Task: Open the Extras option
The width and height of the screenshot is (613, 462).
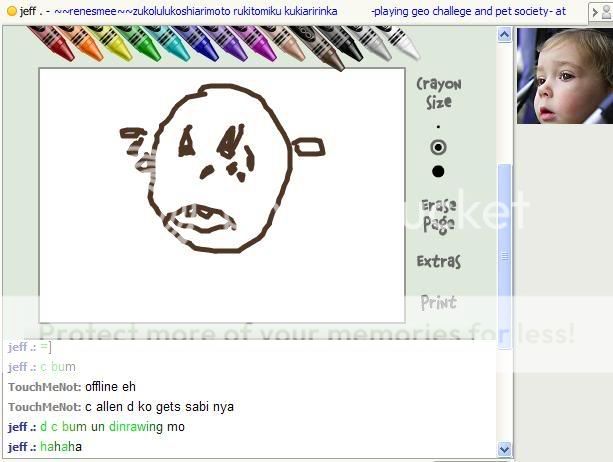Action: coord(439,261)
